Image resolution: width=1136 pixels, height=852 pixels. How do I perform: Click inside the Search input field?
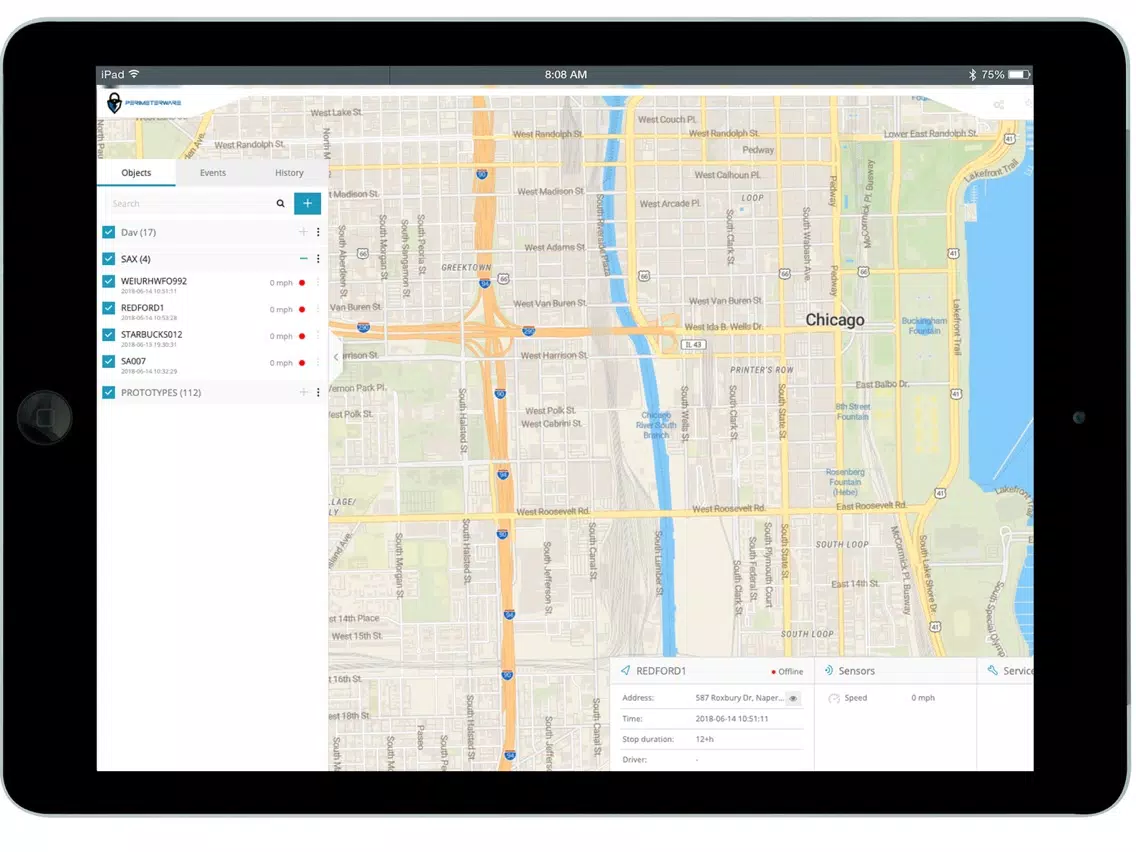(x=191, y=204)
